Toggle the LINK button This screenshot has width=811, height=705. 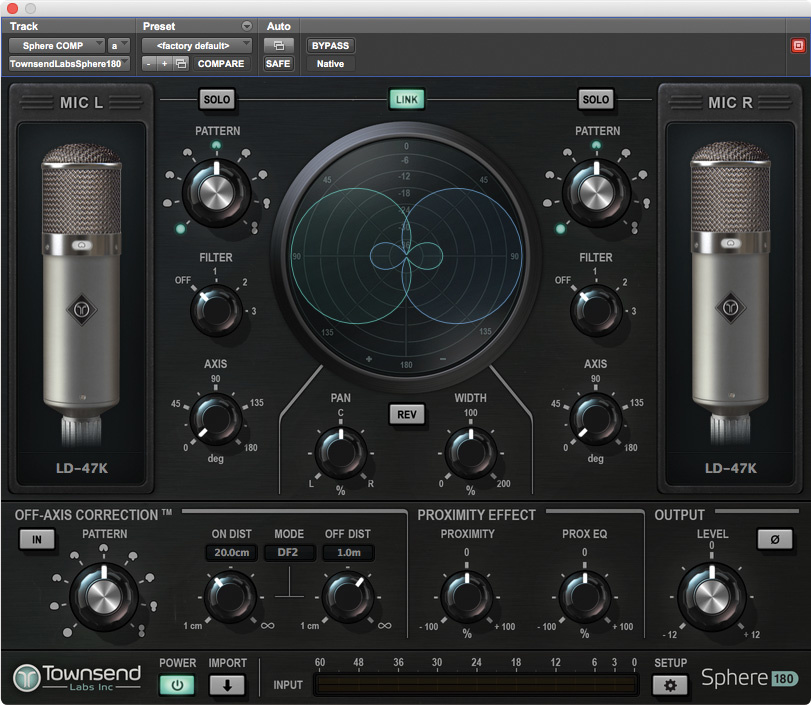point(407,99)
